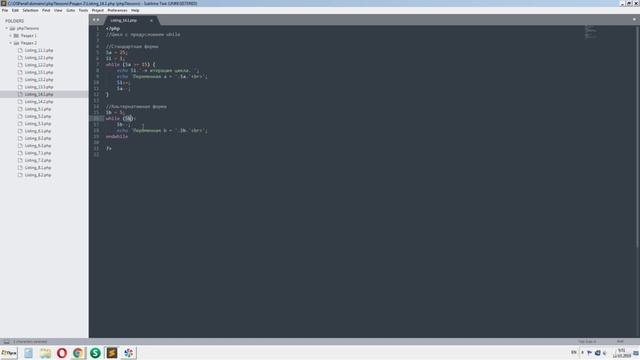
Task: Open Listing_7.1.php in the sidebar
Action: 38,153
